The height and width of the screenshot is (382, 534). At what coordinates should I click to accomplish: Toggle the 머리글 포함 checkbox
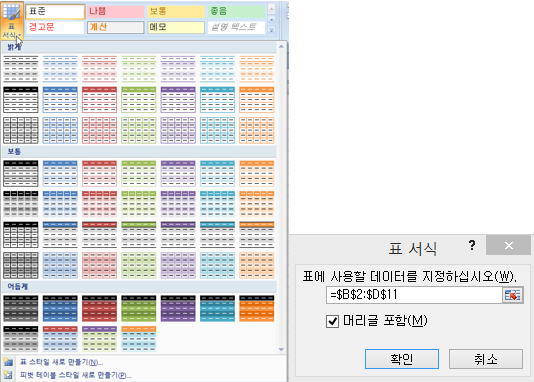pos(332,321)
